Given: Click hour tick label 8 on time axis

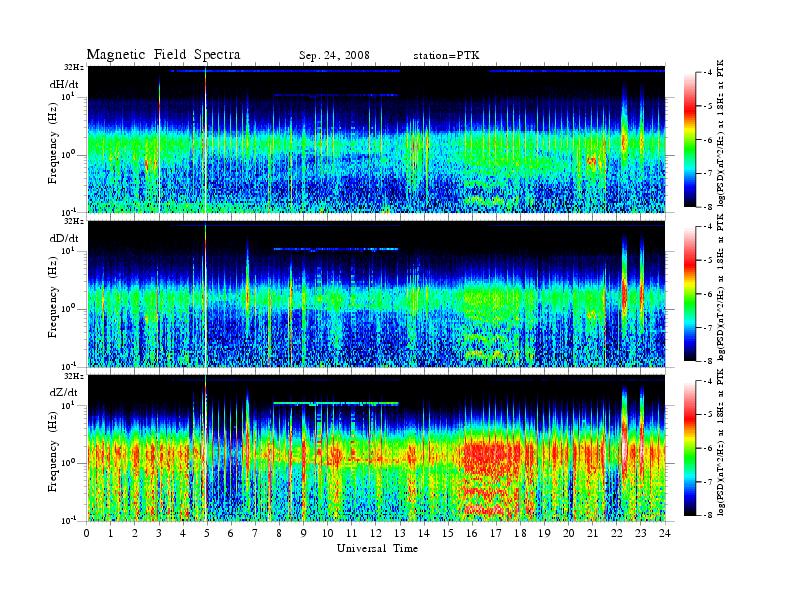Looking at the screenshot, I should pos(279,533).
